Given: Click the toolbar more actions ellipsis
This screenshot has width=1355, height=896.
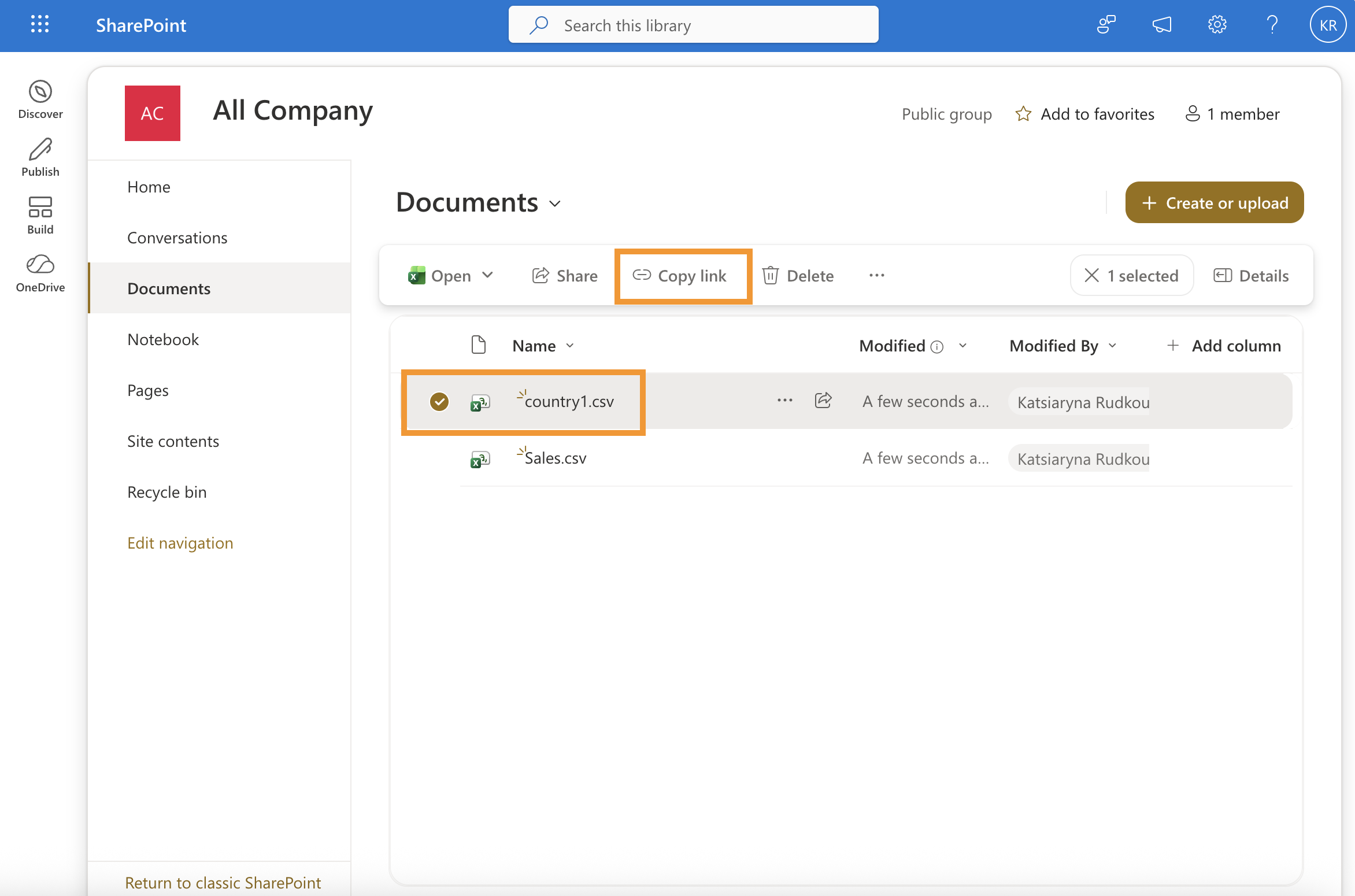Looking at the screenshot, I should (877, 276).
